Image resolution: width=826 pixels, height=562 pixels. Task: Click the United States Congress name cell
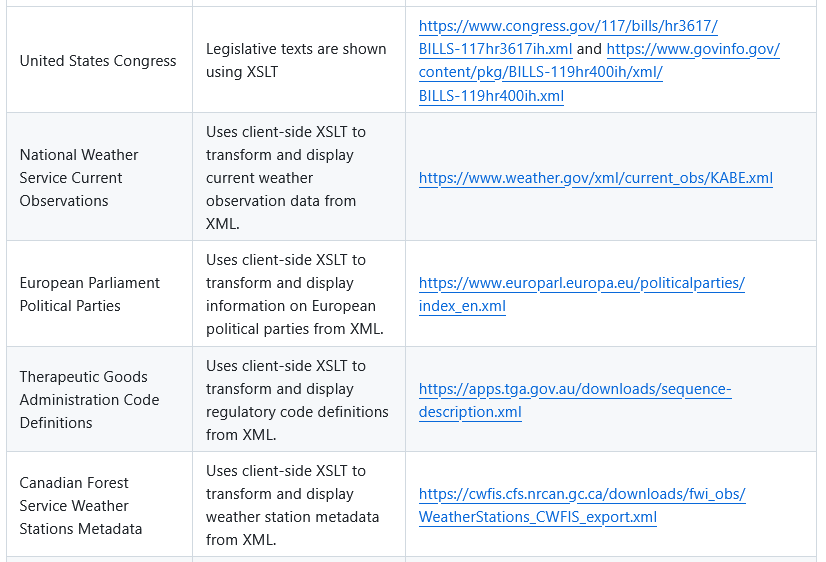pos(98,61)
